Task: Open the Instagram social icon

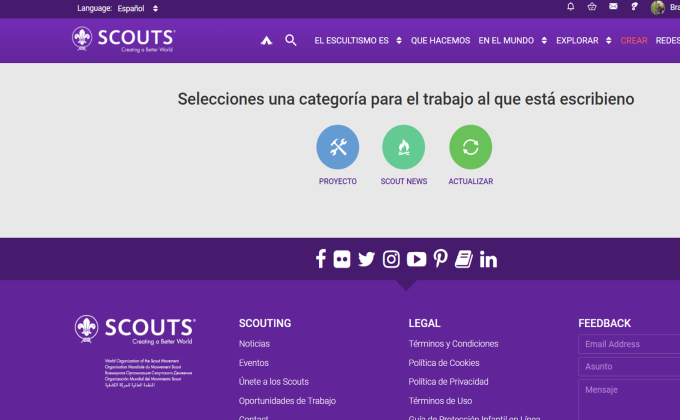Action: click(x=391, y=259)
